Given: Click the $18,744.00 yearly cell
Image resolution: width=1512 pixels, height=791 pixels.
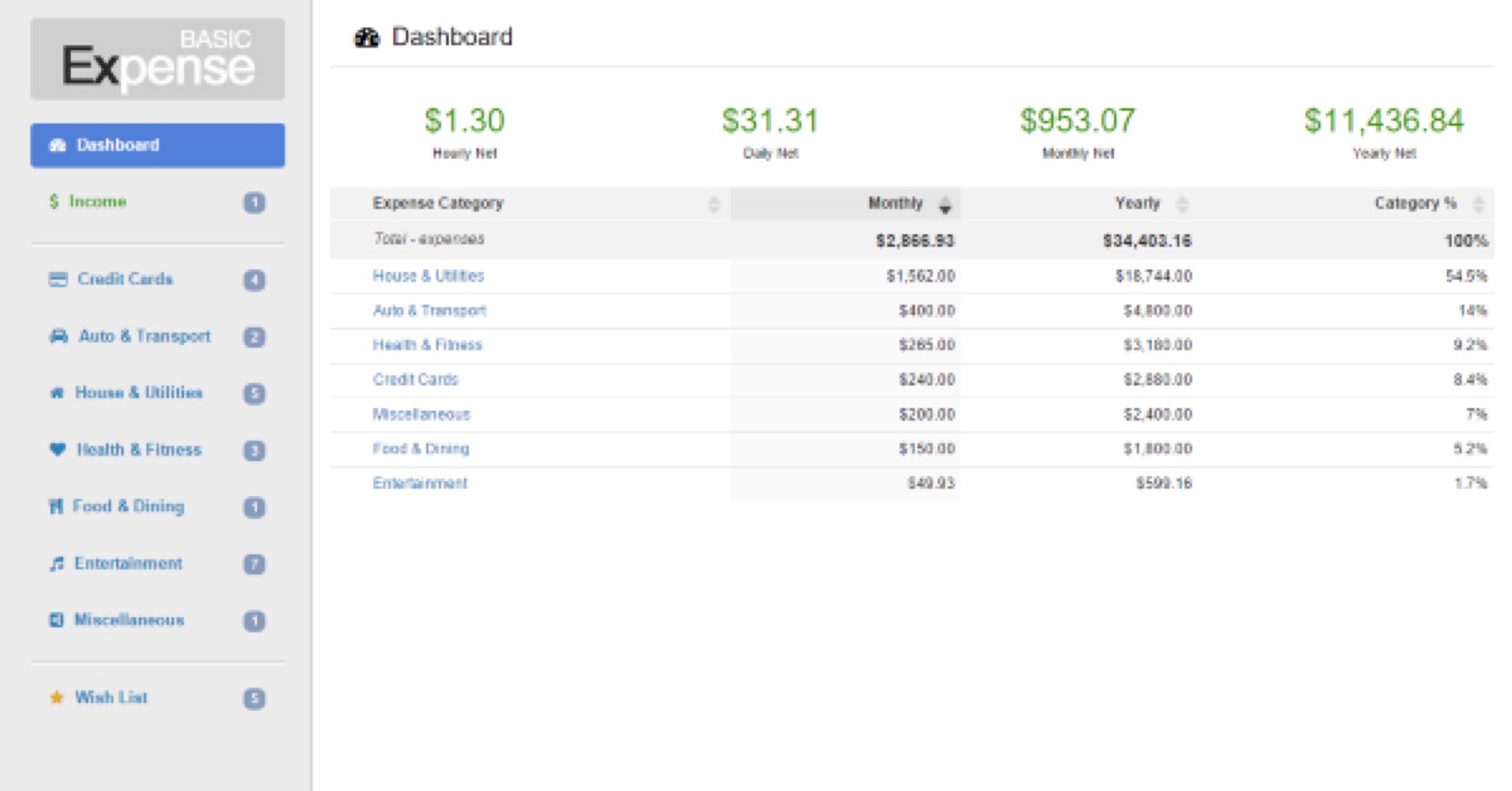Looking at the screenshot, I should (1153, 276).
